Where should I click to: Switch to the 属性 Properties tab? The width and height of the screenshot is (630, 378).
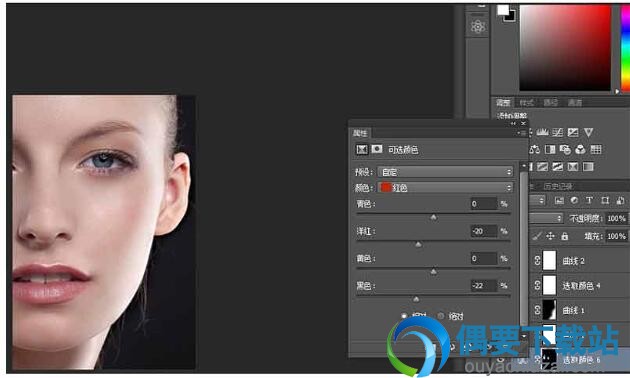tap(360, 133)
